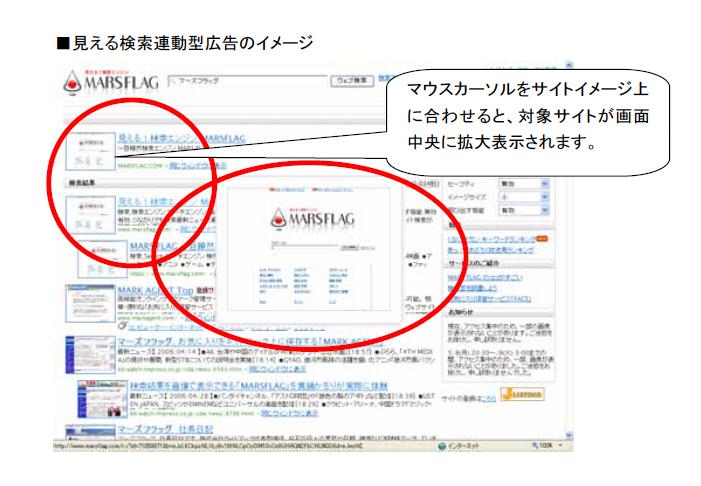The image size is (701, 486).
Task: Click 同じウィンドウに表示 in the 2006.04.14 news result
Action: click(277, 369)
